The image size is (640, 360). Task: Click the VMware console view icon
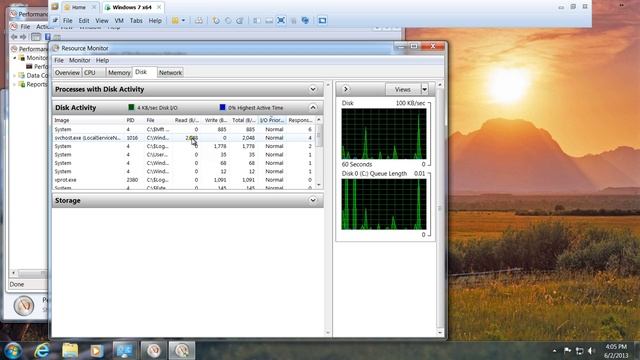305,20
